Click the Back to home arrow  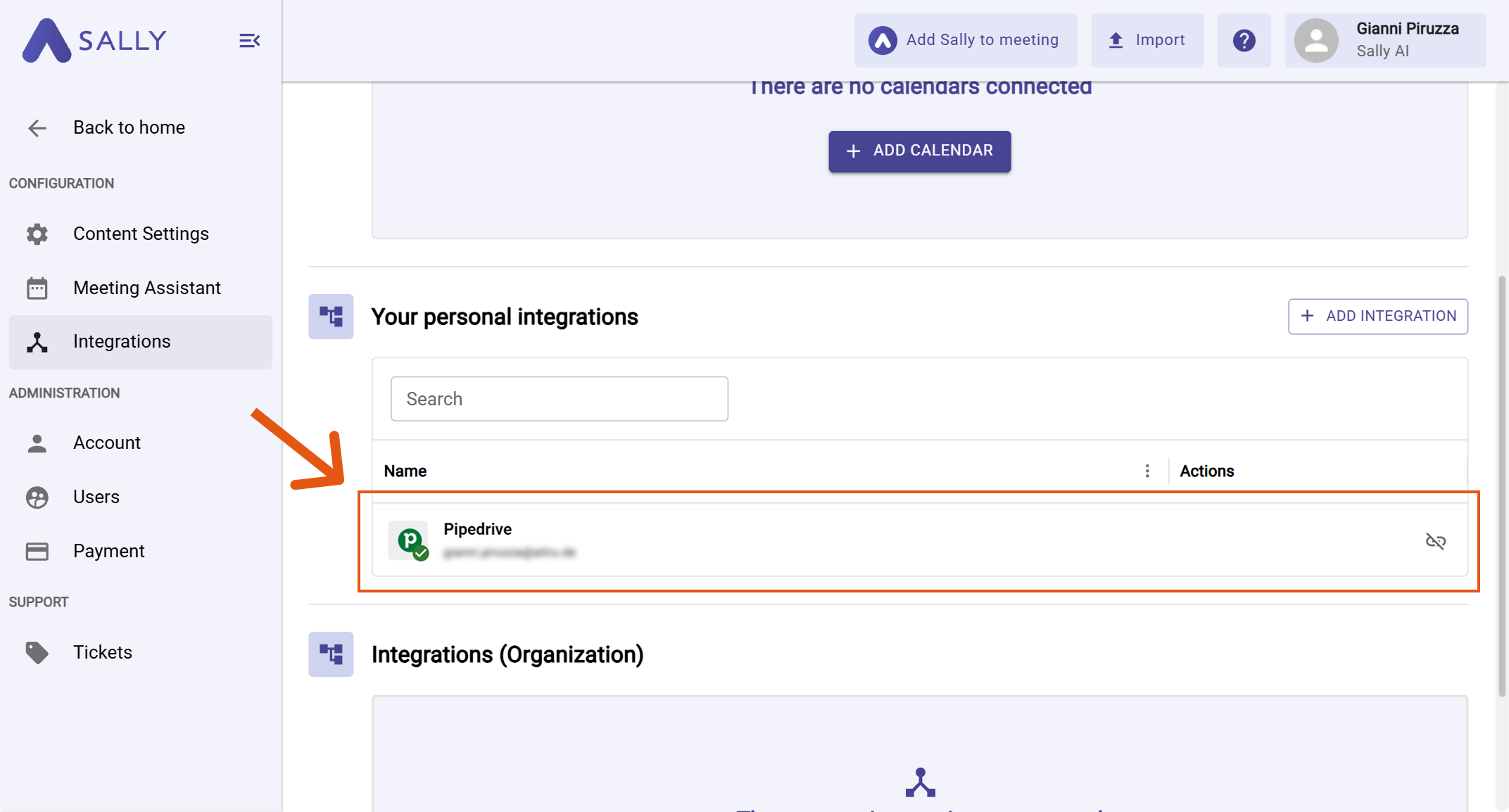pos(37,127)
